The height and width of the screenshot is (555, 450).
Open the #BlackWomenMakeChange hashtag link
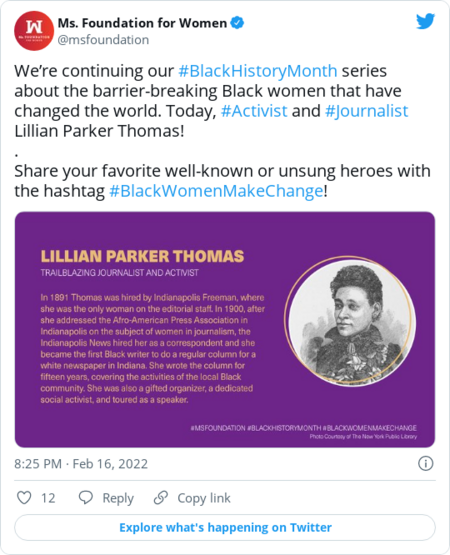coord(216,191)
